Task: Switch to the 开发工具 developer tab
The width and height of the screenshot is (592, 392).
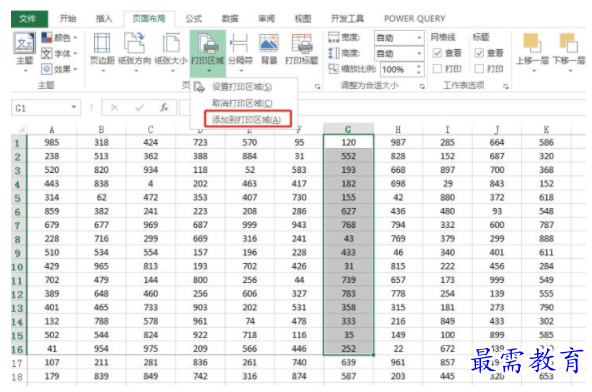Action: (x=347, y=19)
